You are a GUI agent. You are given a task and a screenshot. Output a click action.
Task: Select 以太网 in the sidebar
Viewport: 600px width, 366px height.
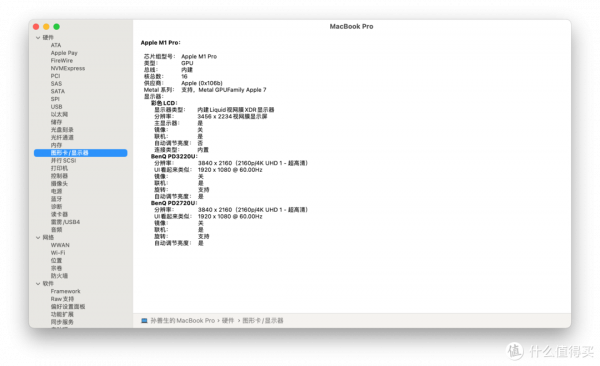(x=59, y=114)
